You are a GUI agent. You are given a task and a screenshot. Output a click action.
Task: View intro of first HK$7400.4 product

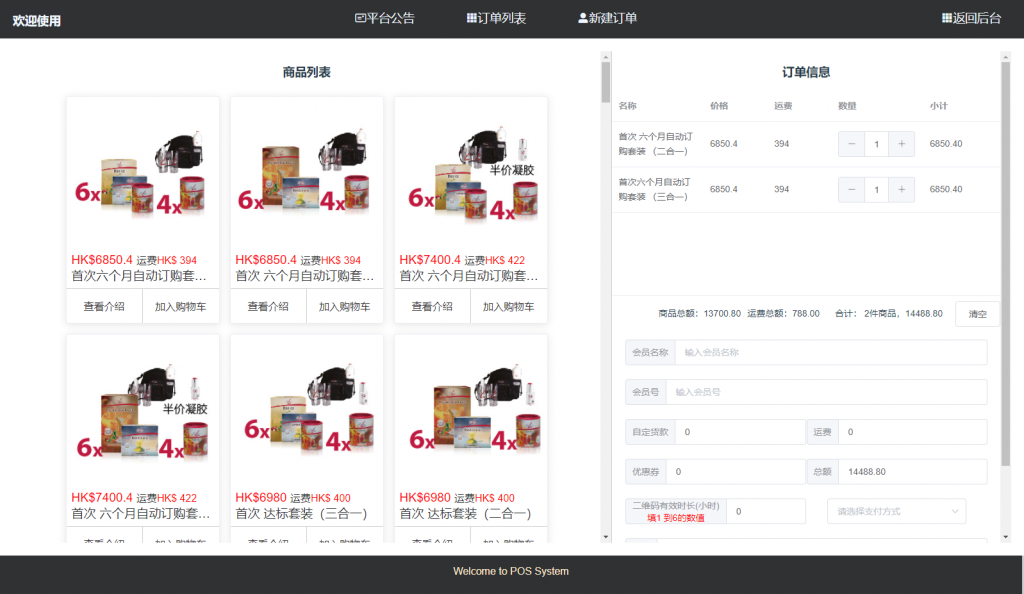(x=432, y=307)
